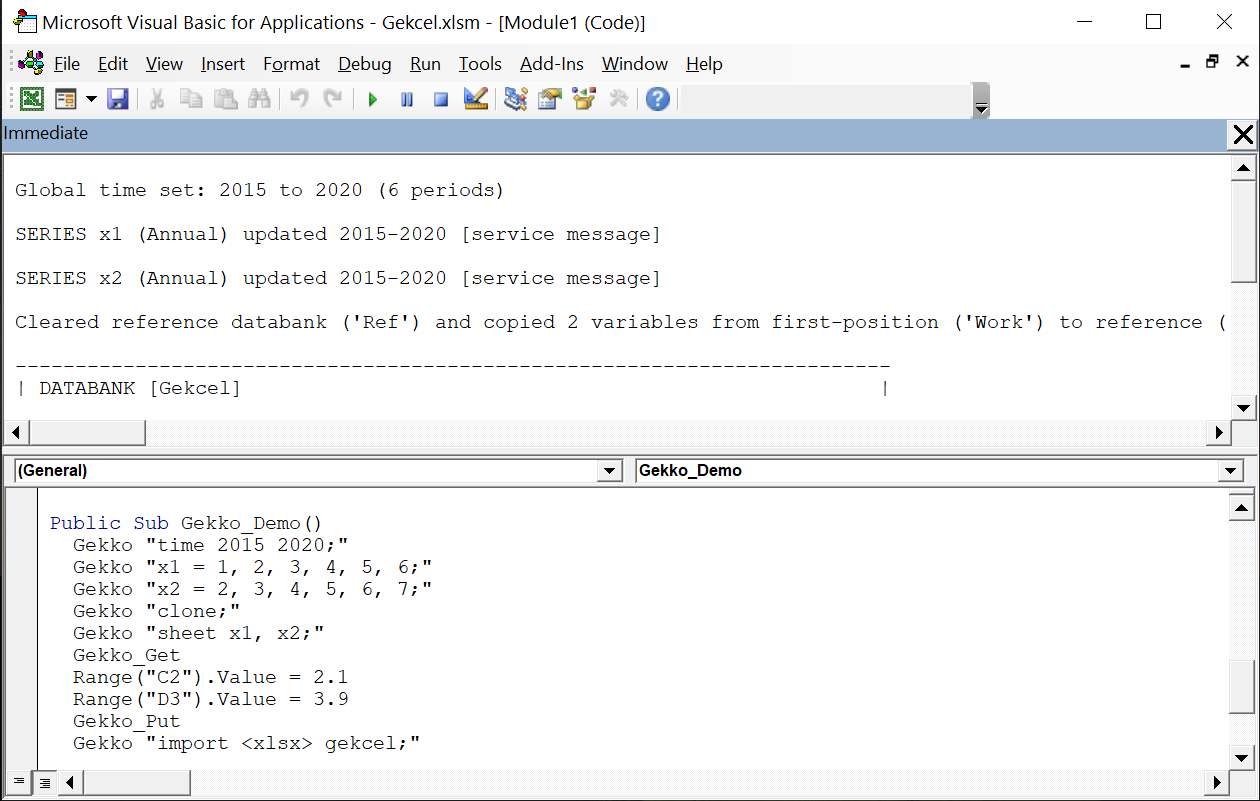1260x801 pixels.
Task: Open the Object Browser icon
Action: click(583, 99)
